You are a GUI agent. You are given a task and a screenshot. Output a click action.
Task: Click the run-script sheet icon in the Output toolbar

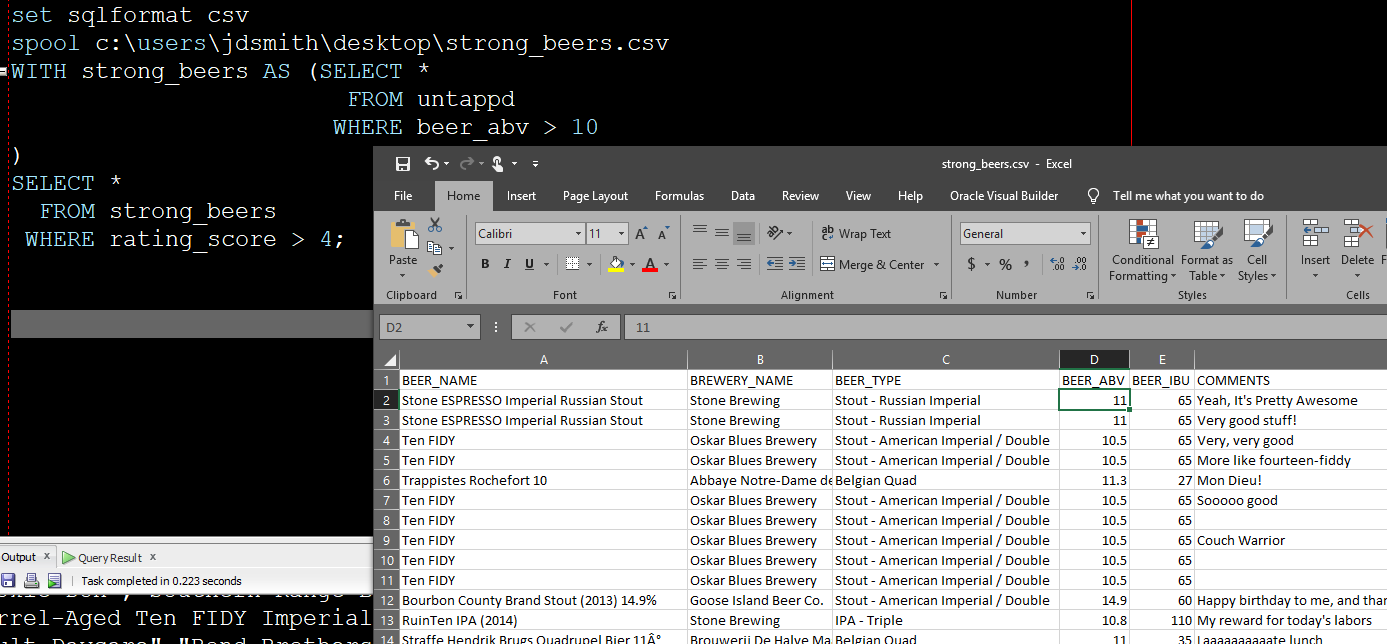click(x=54, y=581)
